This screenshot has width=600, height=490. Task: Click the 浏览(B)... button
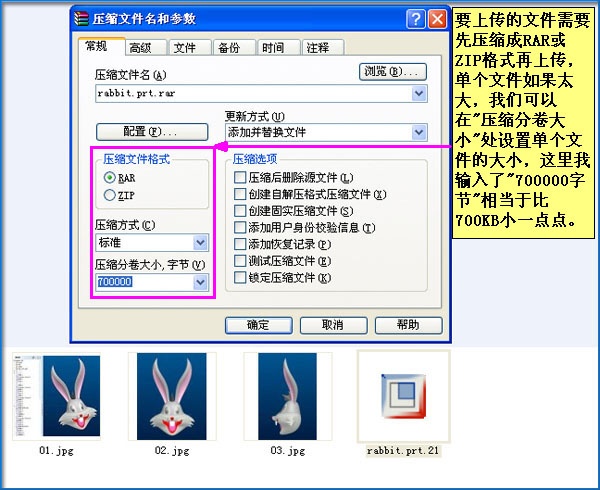coord(393,72)
